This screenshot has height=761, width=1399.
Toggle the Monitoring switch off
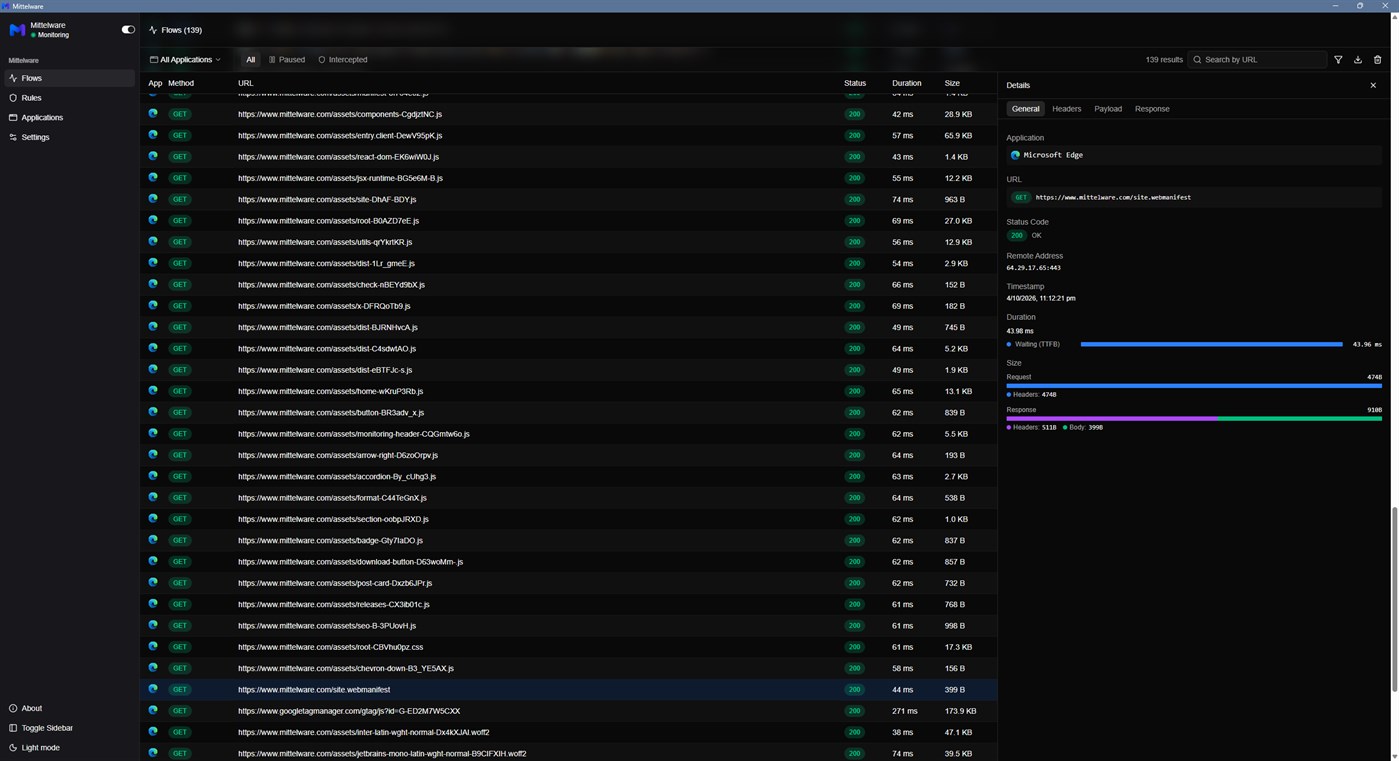(x=128, y=30)
